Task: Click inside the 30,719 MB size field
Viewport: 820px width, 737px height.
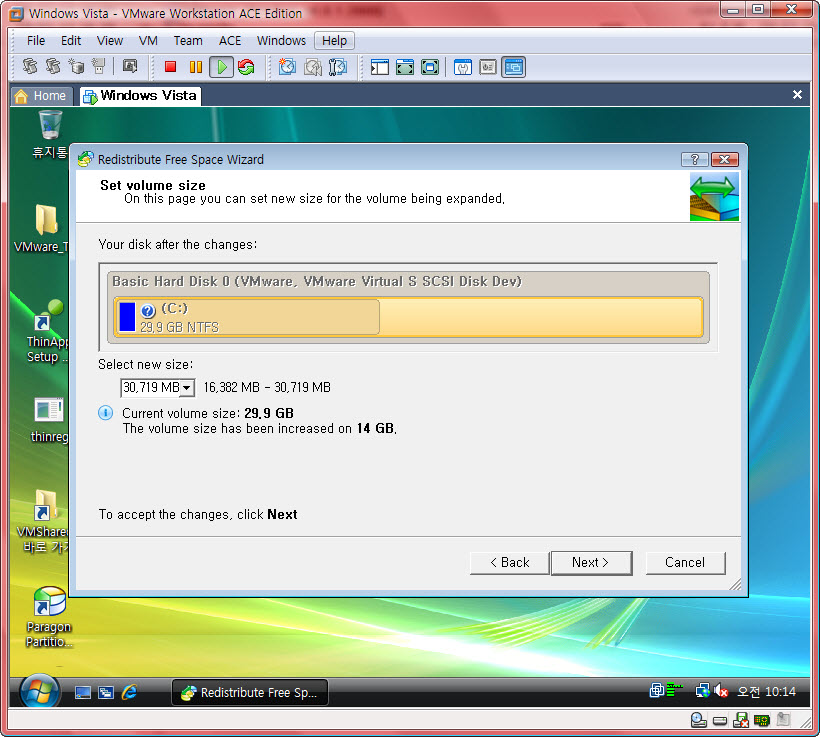Action: [151, 388]
